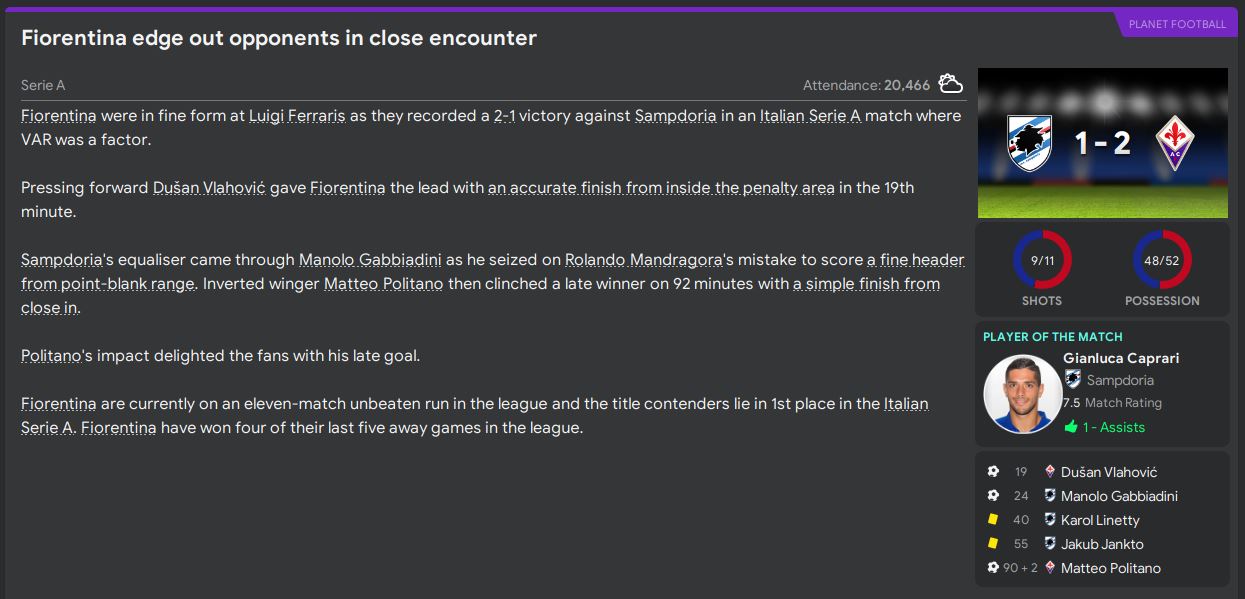Open the Luigi Ferraris stadium link

click(297, 116)
